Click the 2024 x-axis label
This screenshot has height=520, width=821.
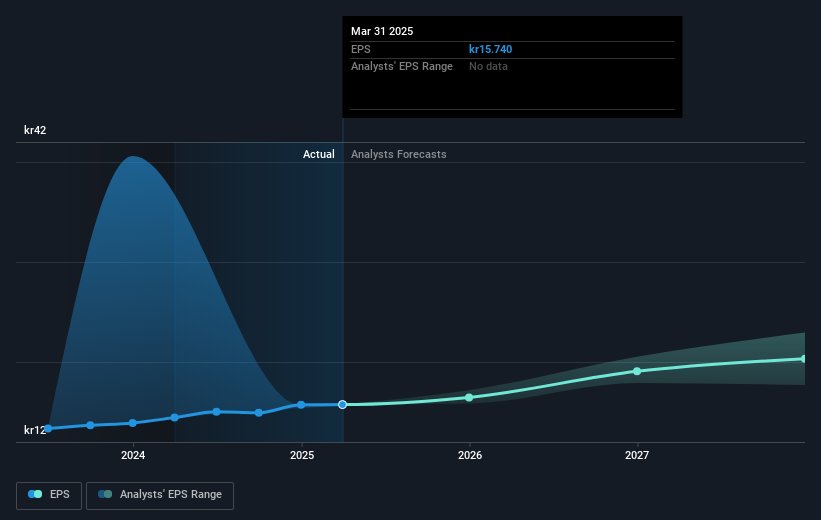click(x=133, y=455)
